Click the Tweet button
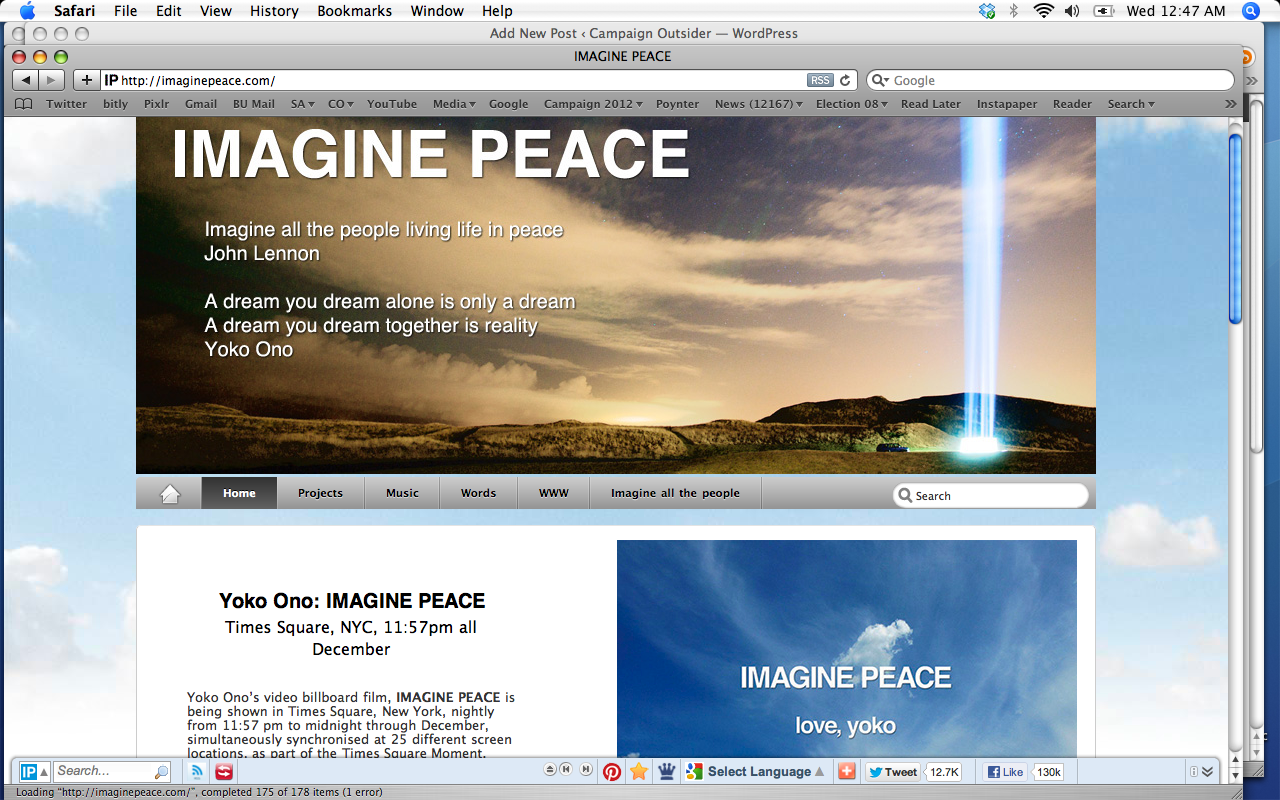Image resolution: width=1280 pixels, height=800 pixels. (x=892, y=771)
